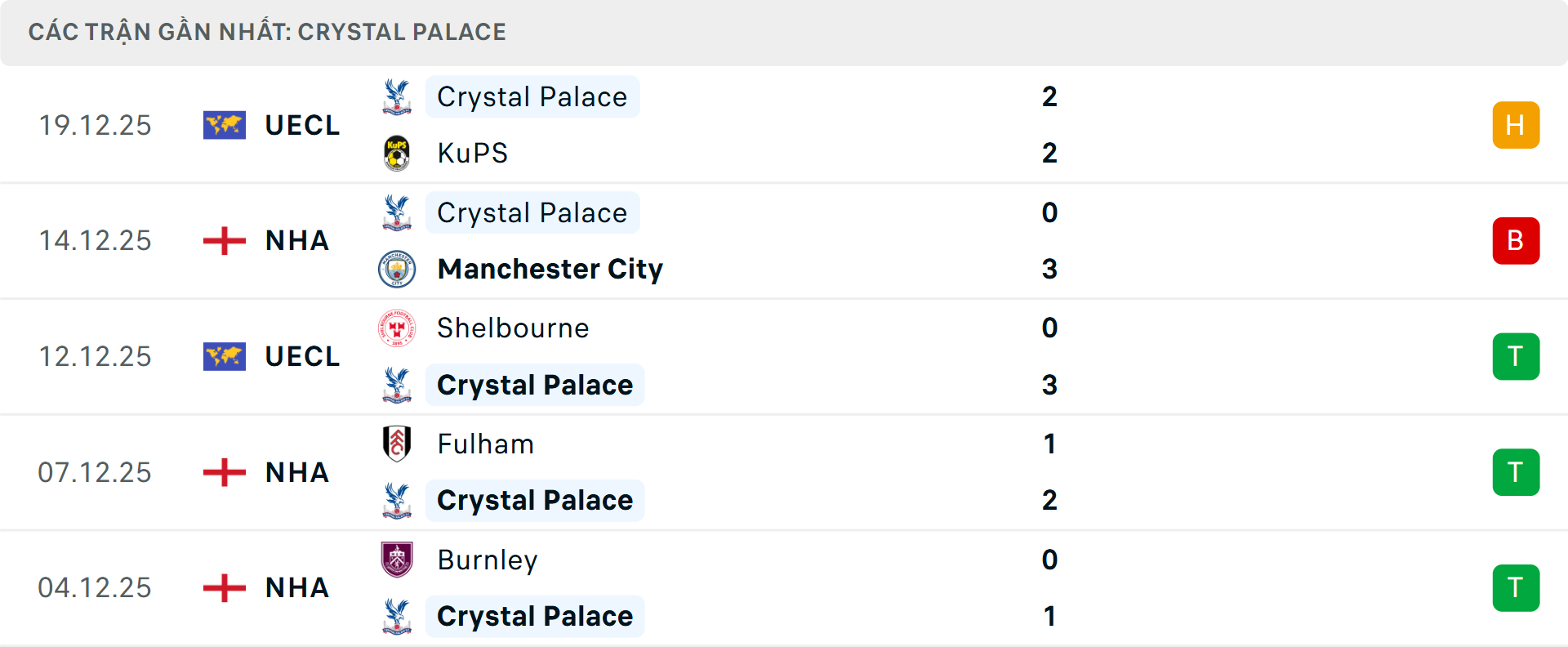Click the green T badge for Burnley match

(1516, 587)
